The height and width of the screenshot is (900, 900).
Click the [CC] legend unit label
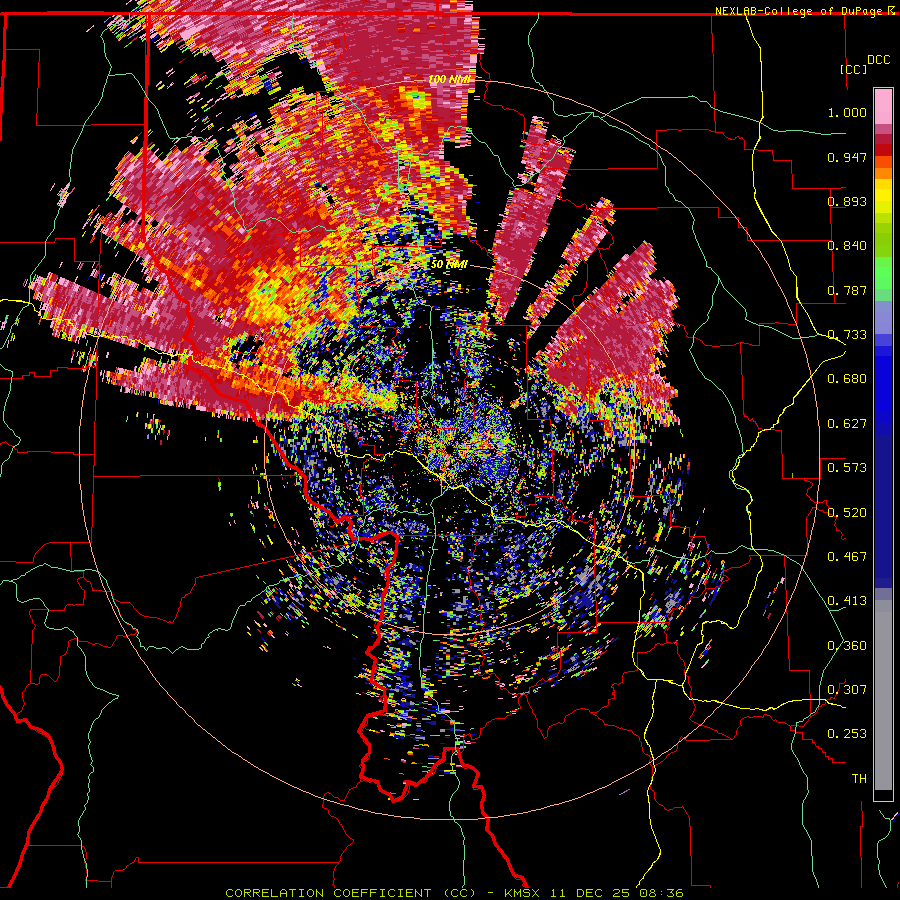(x=853, y=69)
